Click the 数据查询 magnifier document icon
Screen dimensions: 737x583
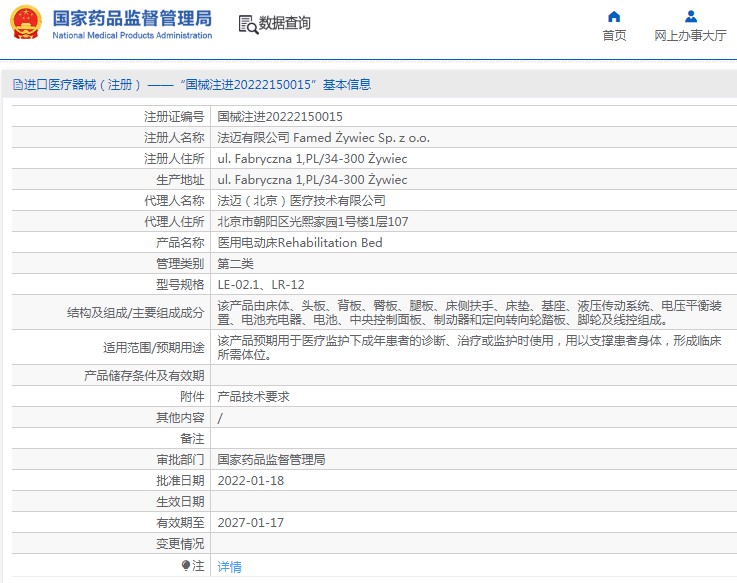pyautogui.click(x=247, y=23)
